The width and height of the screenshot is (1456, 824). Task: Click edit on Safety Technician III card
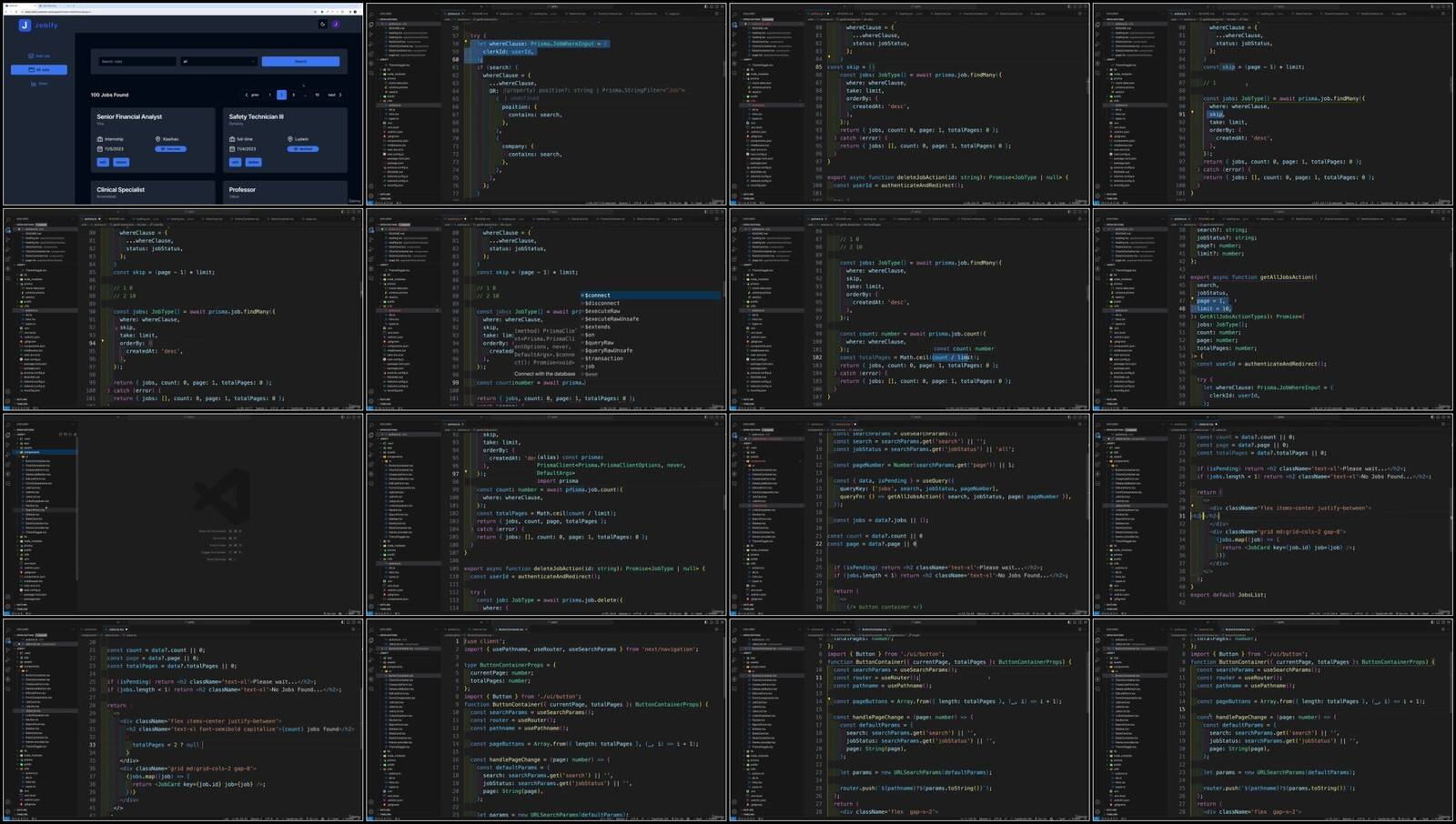tap(235, 162)
